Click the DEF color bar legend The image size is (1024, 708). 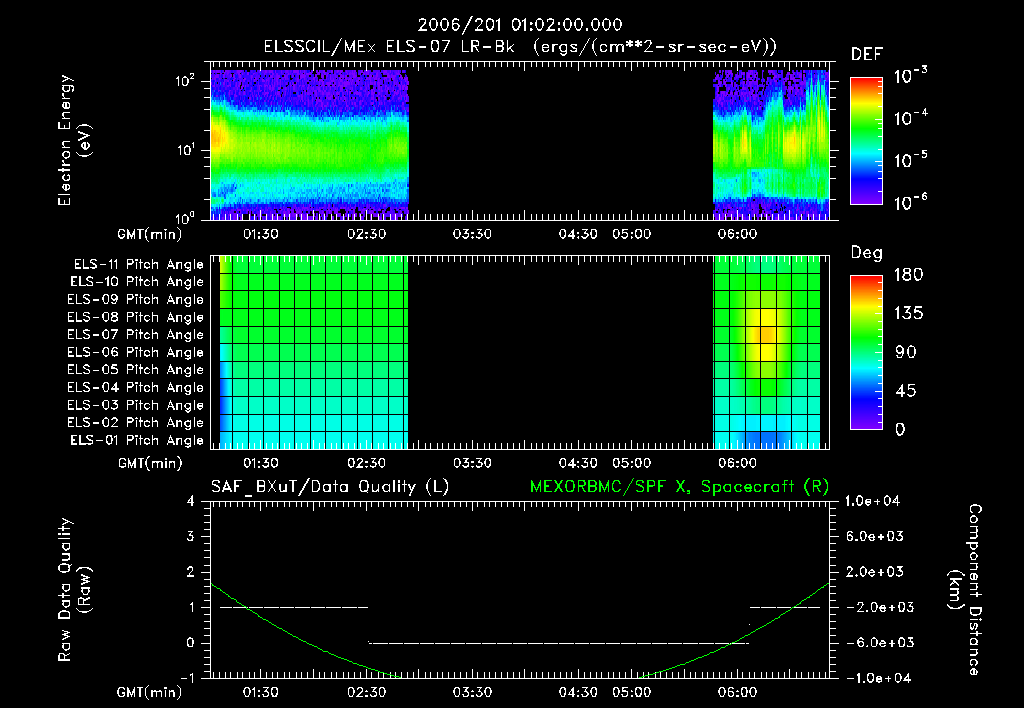point(866,140)
